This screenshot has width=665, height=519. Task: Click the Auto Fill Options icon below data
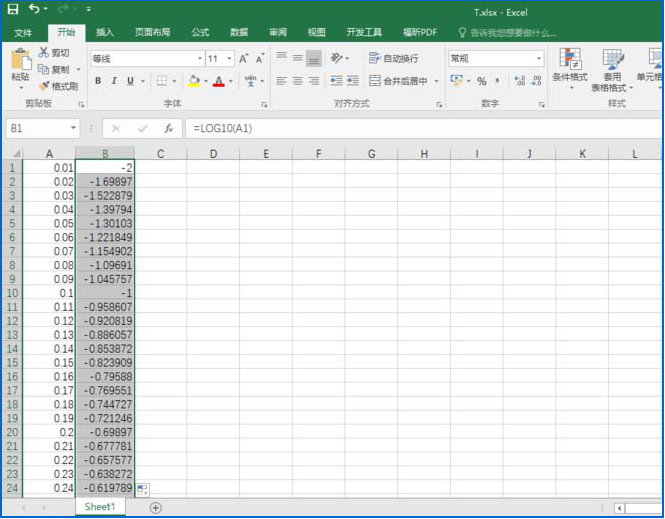pyautogui.click(x=142, y=489)
